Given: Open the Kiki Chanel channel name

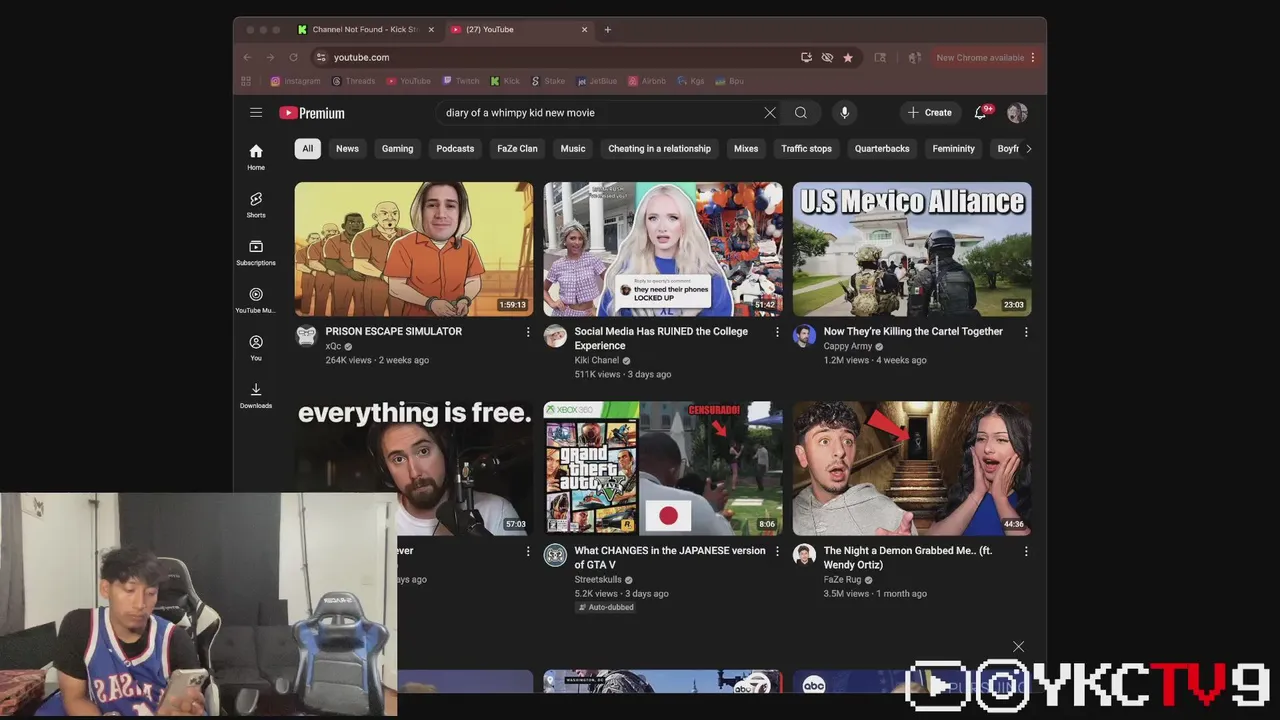Looking at the screenshot, I should 597,360.
